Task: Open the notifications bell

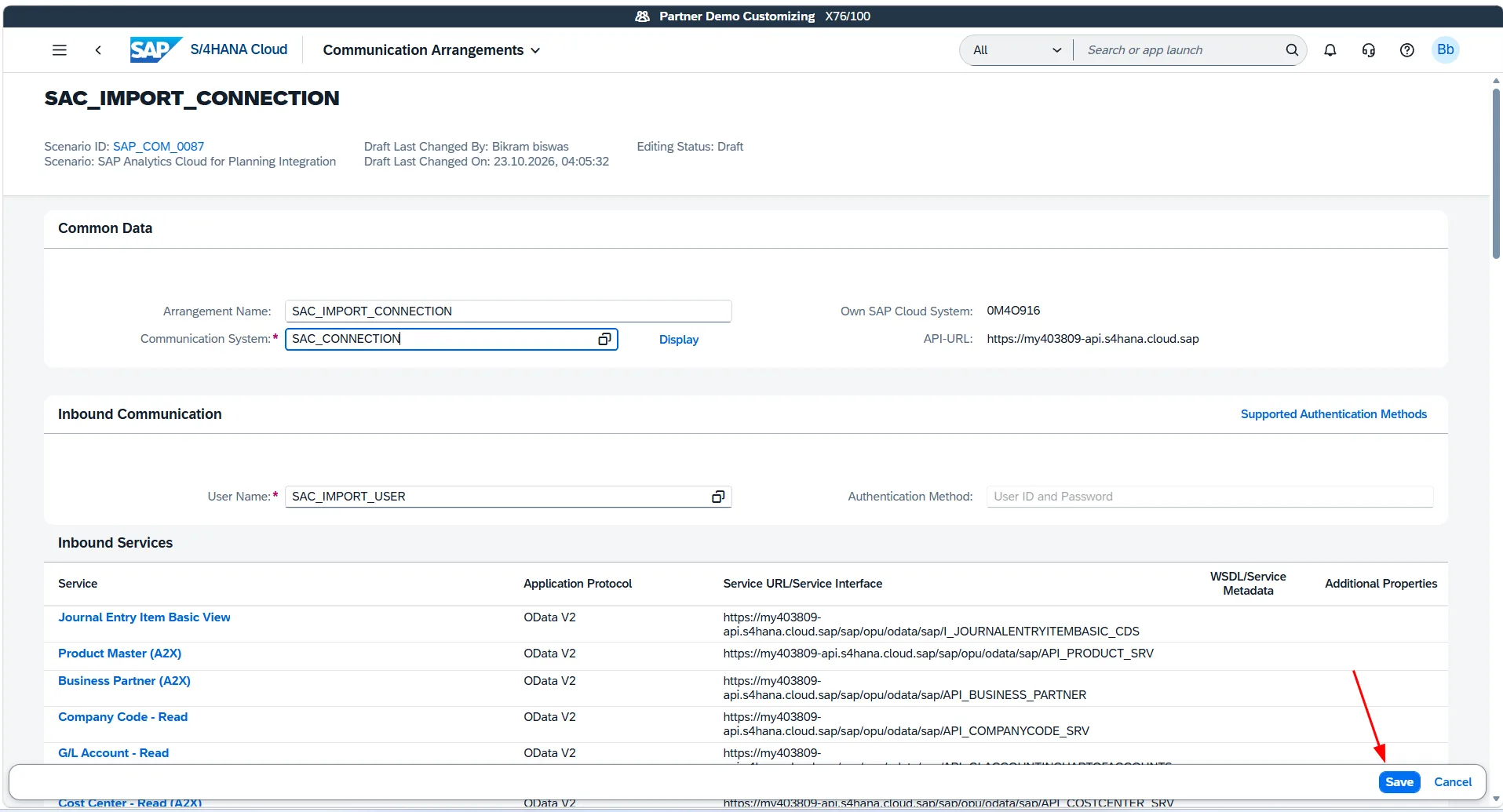Action: pos(1330,50)
